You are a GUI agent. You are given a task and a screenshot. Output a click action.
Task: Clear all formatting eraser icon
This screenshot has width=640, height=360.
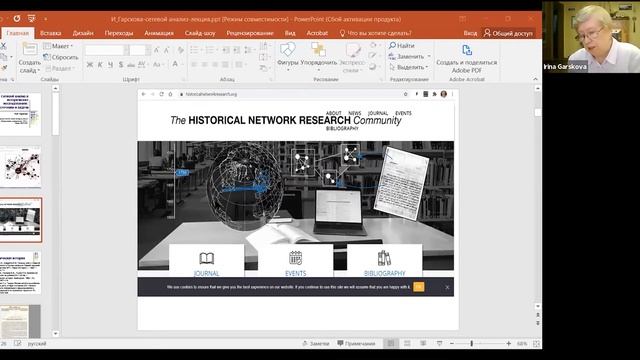[x=180, y=50]
